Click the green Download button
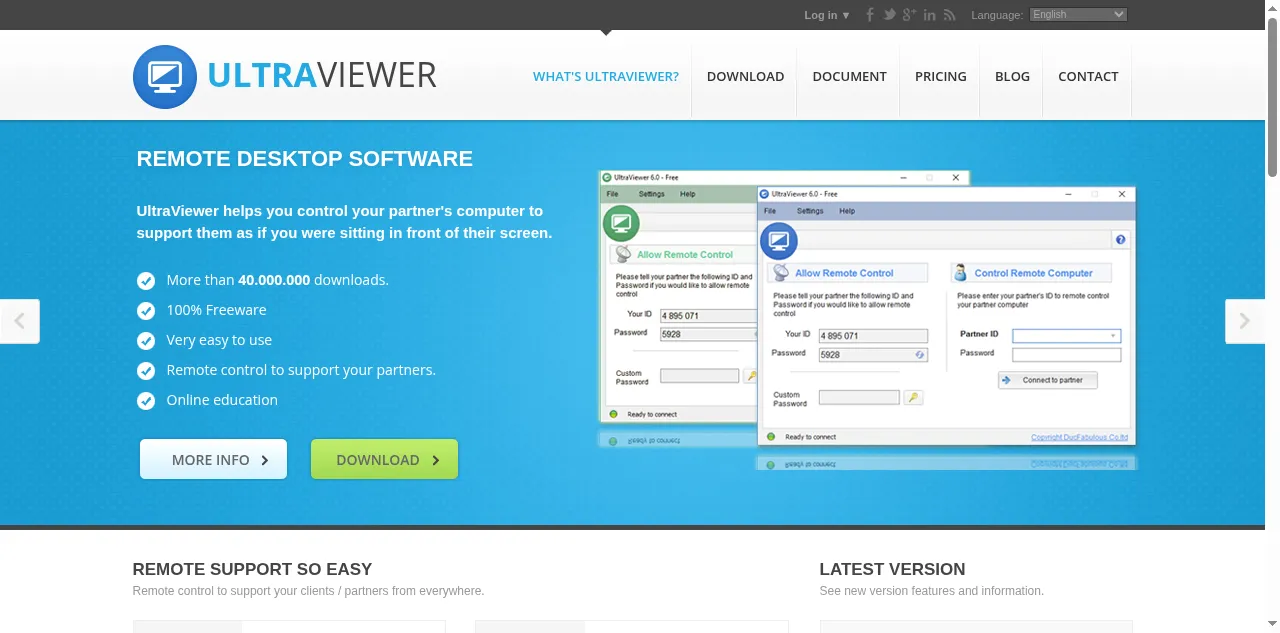Image resolution: width=1280 pixels, height=633 pixels. [x=385, y=460]
